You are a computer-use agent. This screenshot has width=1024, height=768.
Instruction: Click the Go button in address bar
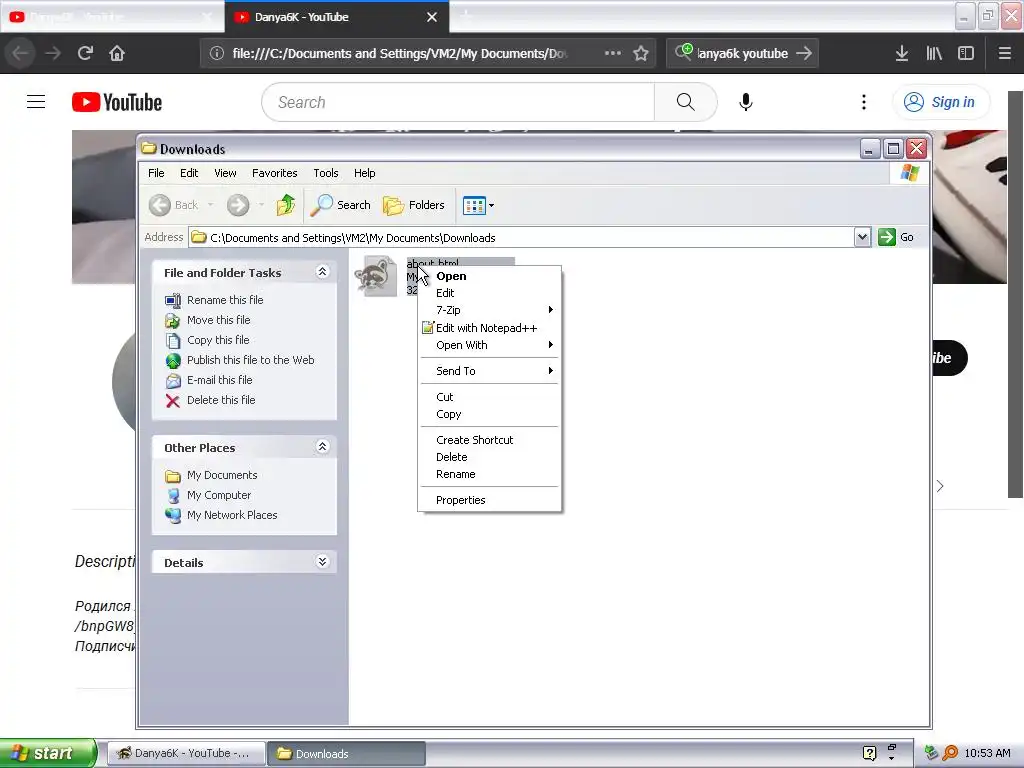(x=896, y=237)
